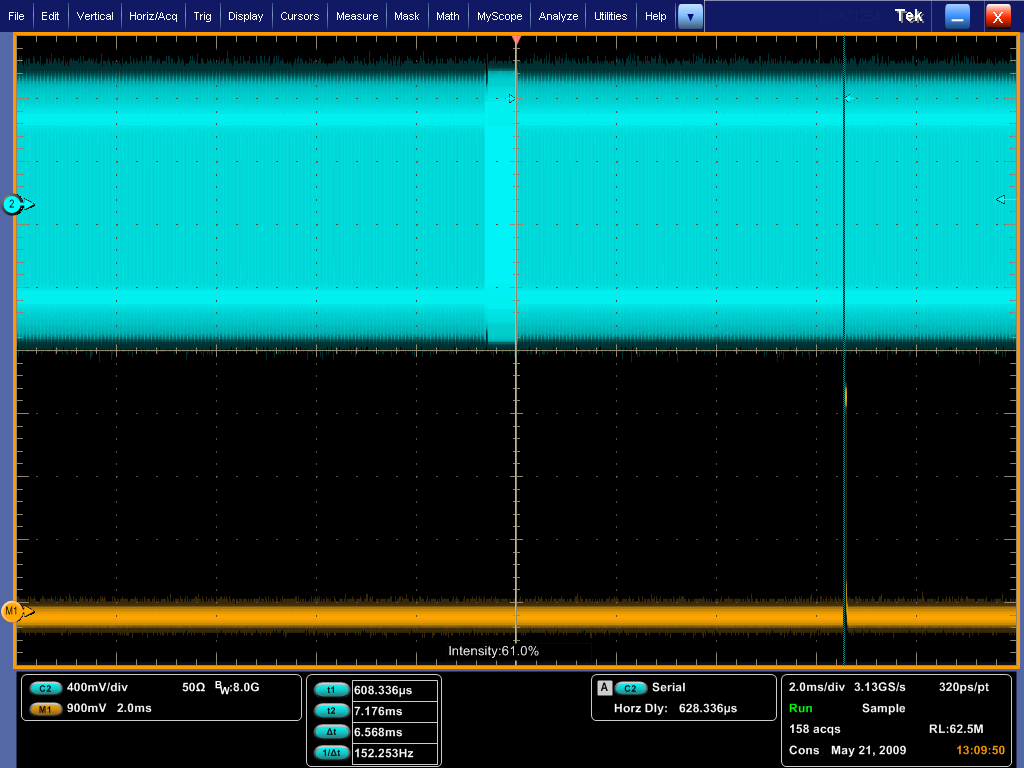
Task: Click the A trigger indicator badge
Action: pos(604,688)
